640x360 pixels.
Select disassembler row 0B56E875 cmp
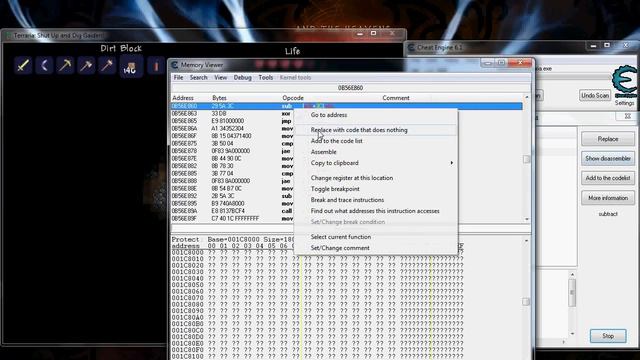232,144
